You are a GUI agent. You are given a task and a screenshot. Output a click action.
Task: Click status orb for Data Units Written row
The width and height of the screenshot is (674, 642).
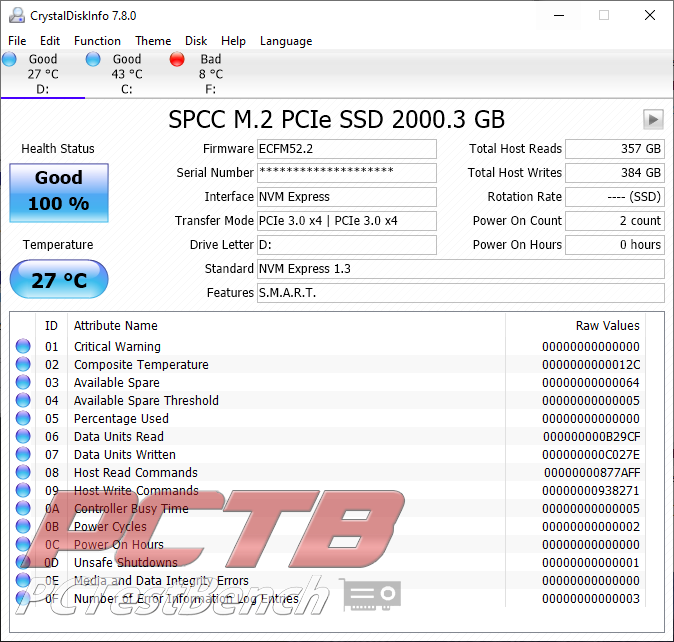pyautogui.click(x=23, y=454)
